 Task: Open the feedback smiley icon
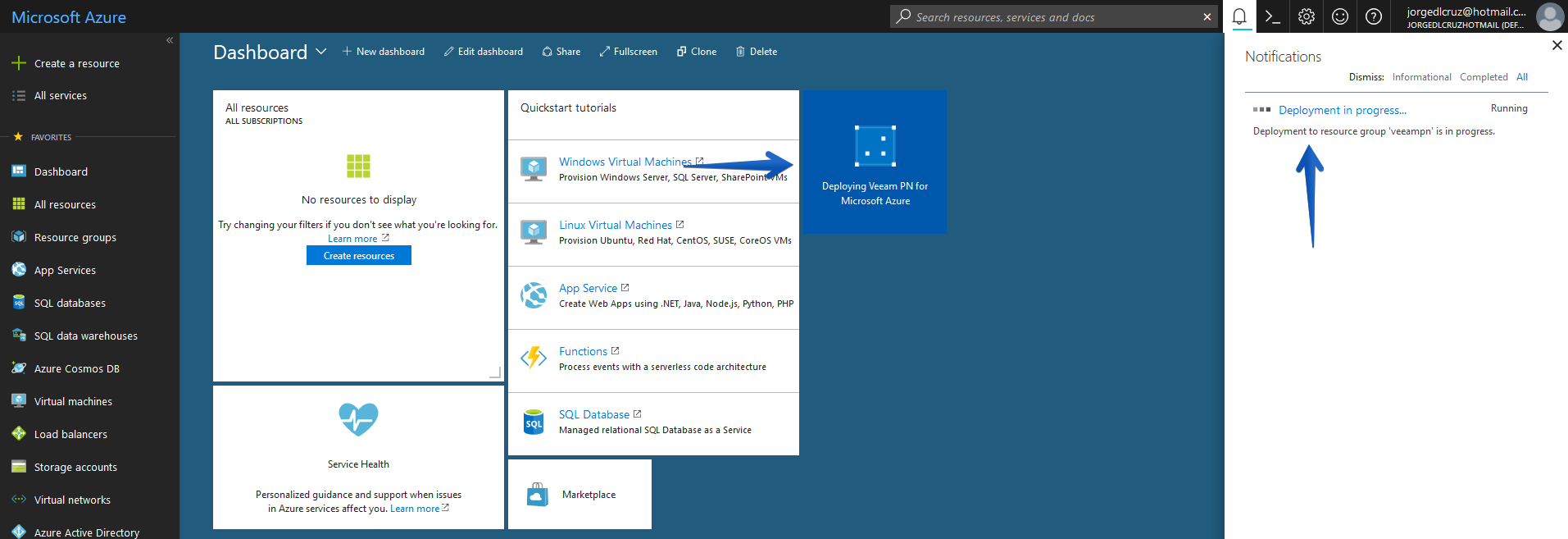point(1340,16)
